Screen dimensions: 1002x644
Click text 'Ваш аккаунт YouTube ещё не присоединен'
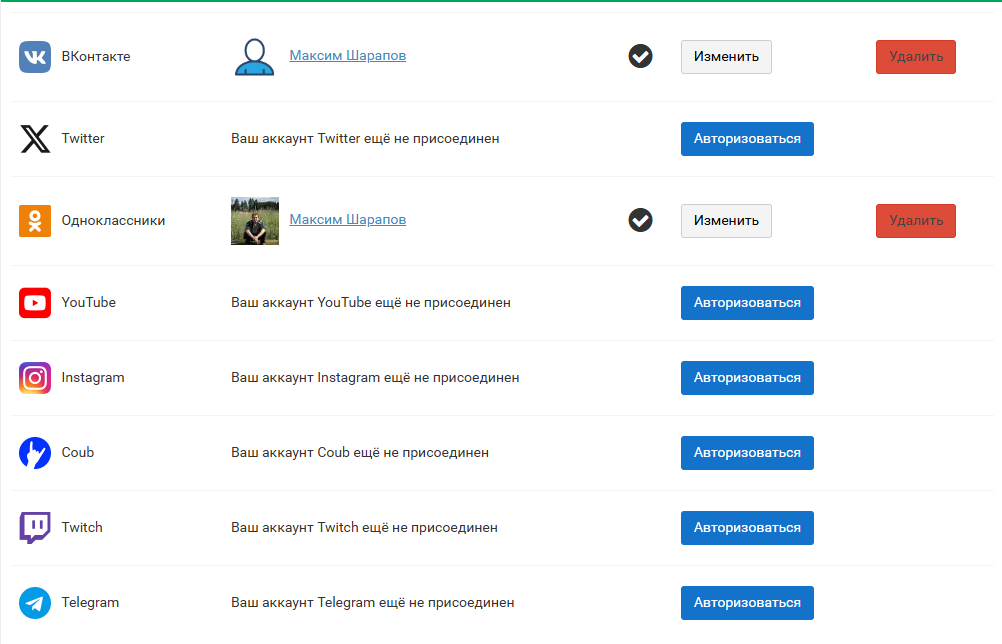371,303
